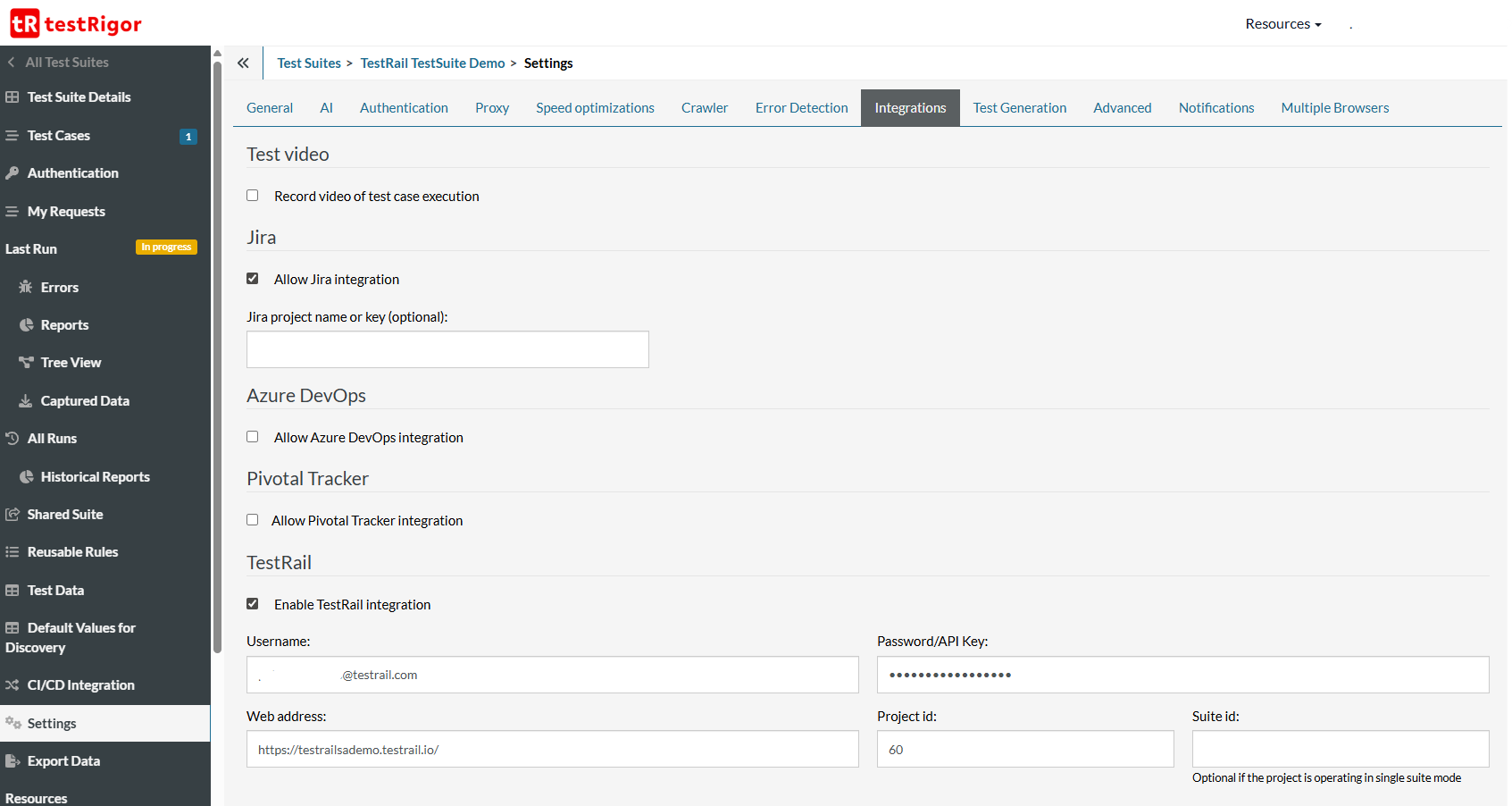Viewport: 1512px width, 806px height.
Task: Click the Shared Suite share icon
Action: pyautogui.click(x=13, y=515)
